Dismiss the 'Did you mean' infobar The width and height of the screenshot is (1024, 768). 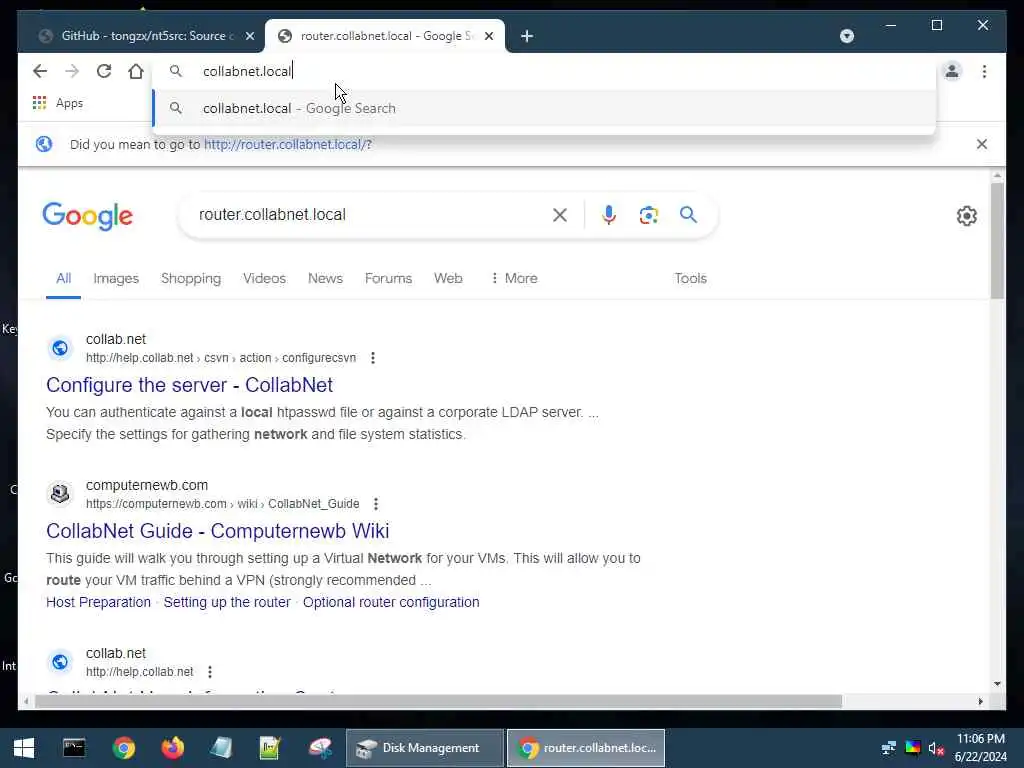click(982, 144)
